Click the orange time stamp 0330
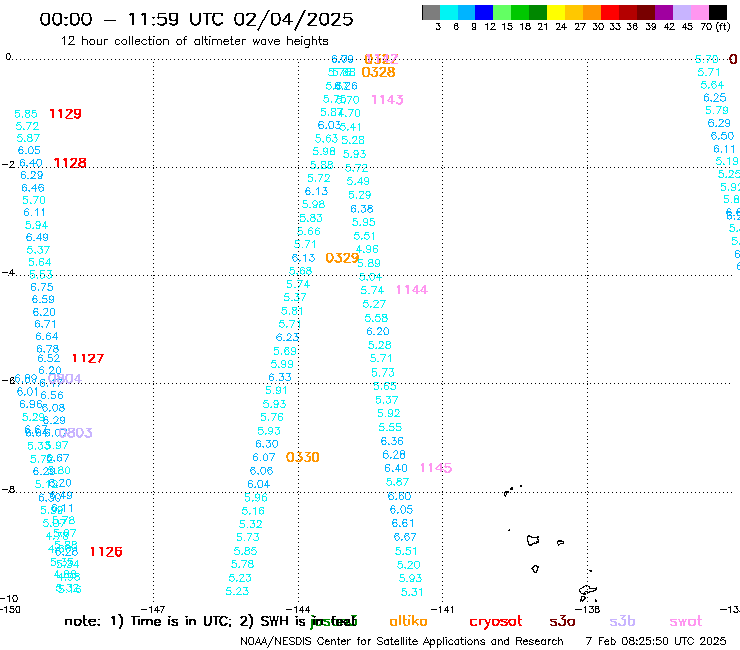 (x=303, y=457)
